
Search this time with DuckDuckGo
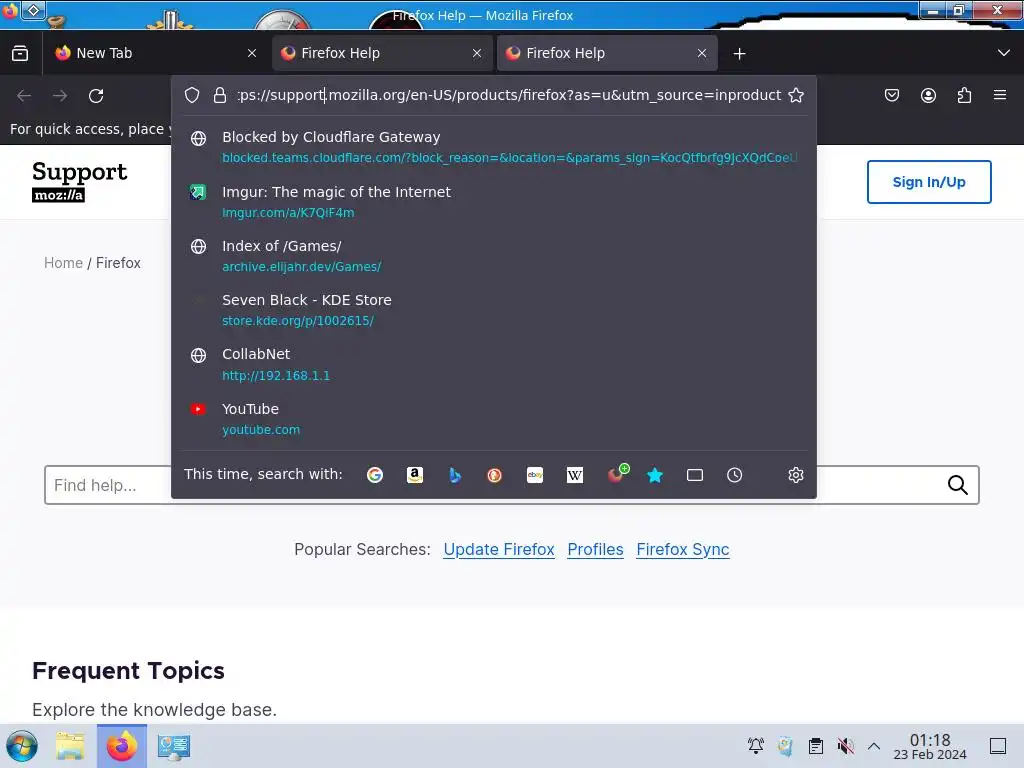pyautogui.click(x=494, y=475)
